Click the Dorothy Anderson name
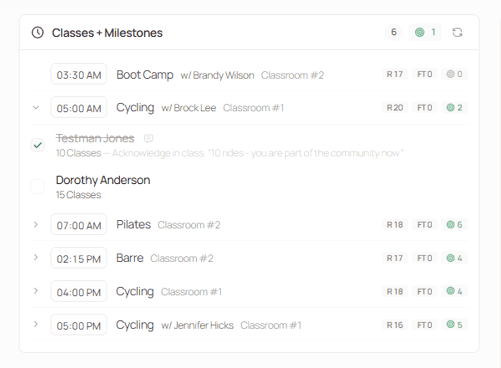Screen dimensions: 501x368 (103, 180)
